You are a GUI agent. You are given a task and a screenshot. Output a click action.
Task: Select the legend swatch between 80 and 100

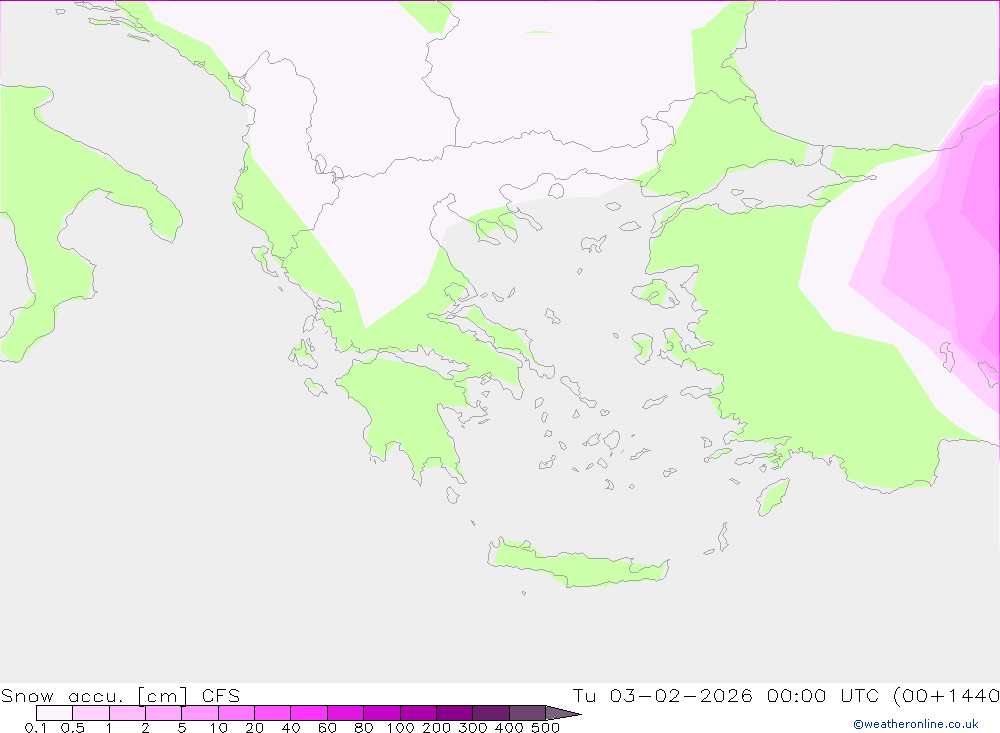tap(381, 713)
